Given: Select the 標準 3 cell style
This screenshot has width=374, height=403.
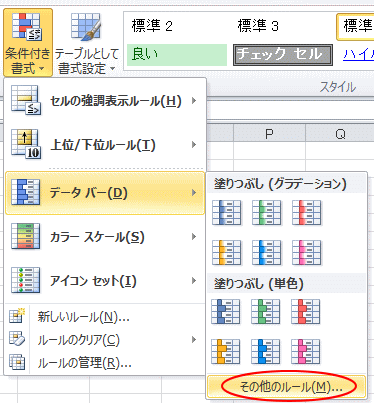Looking at the screenshot, I should (283, 26).
